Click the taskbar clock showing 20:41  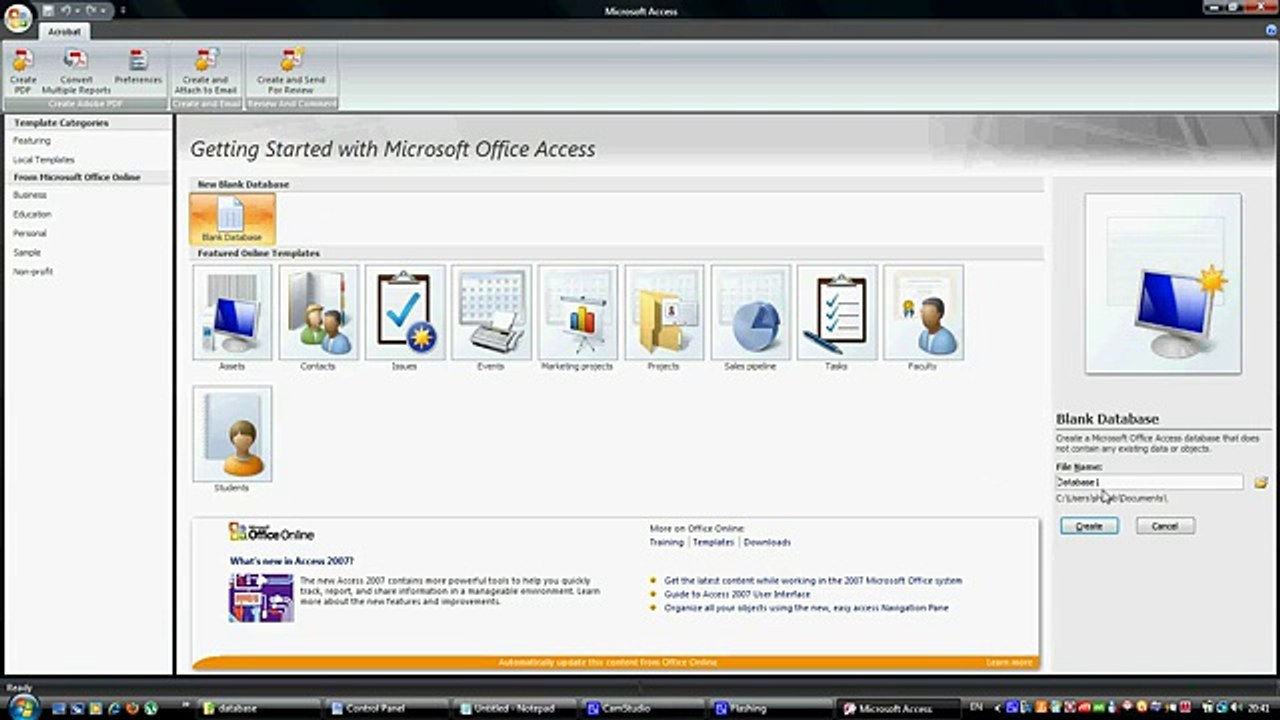click(1261, 708)
